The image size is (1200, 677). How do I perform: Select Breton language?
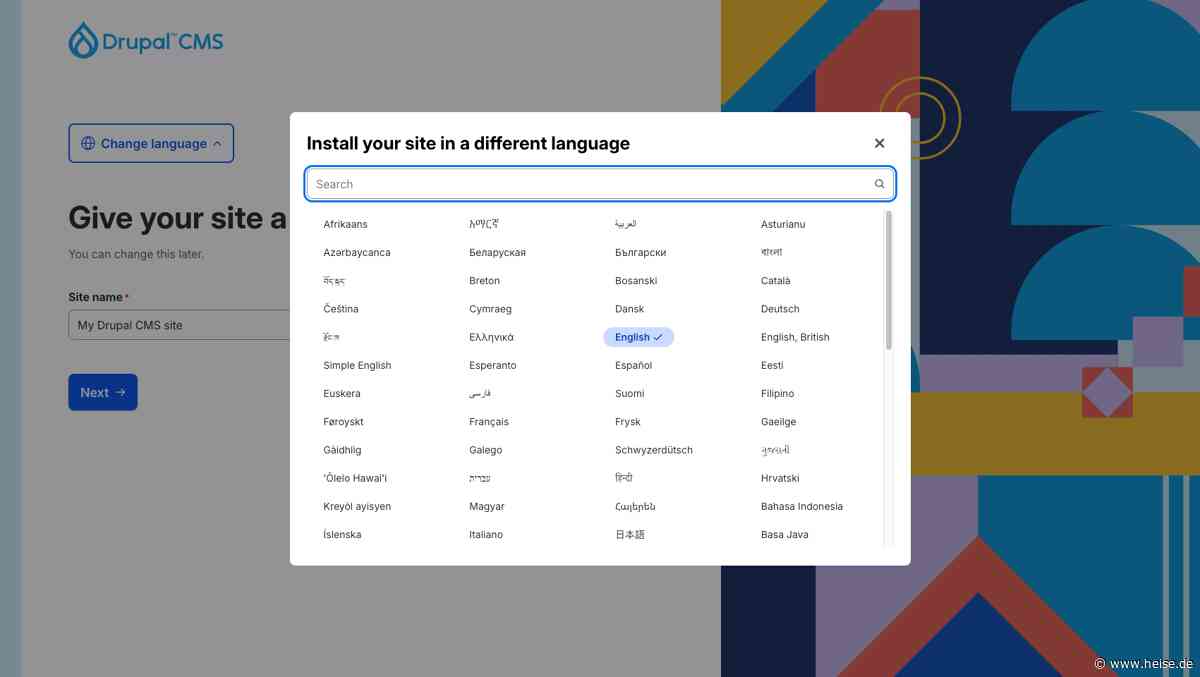pyautogui.click(x=484, y=281)
